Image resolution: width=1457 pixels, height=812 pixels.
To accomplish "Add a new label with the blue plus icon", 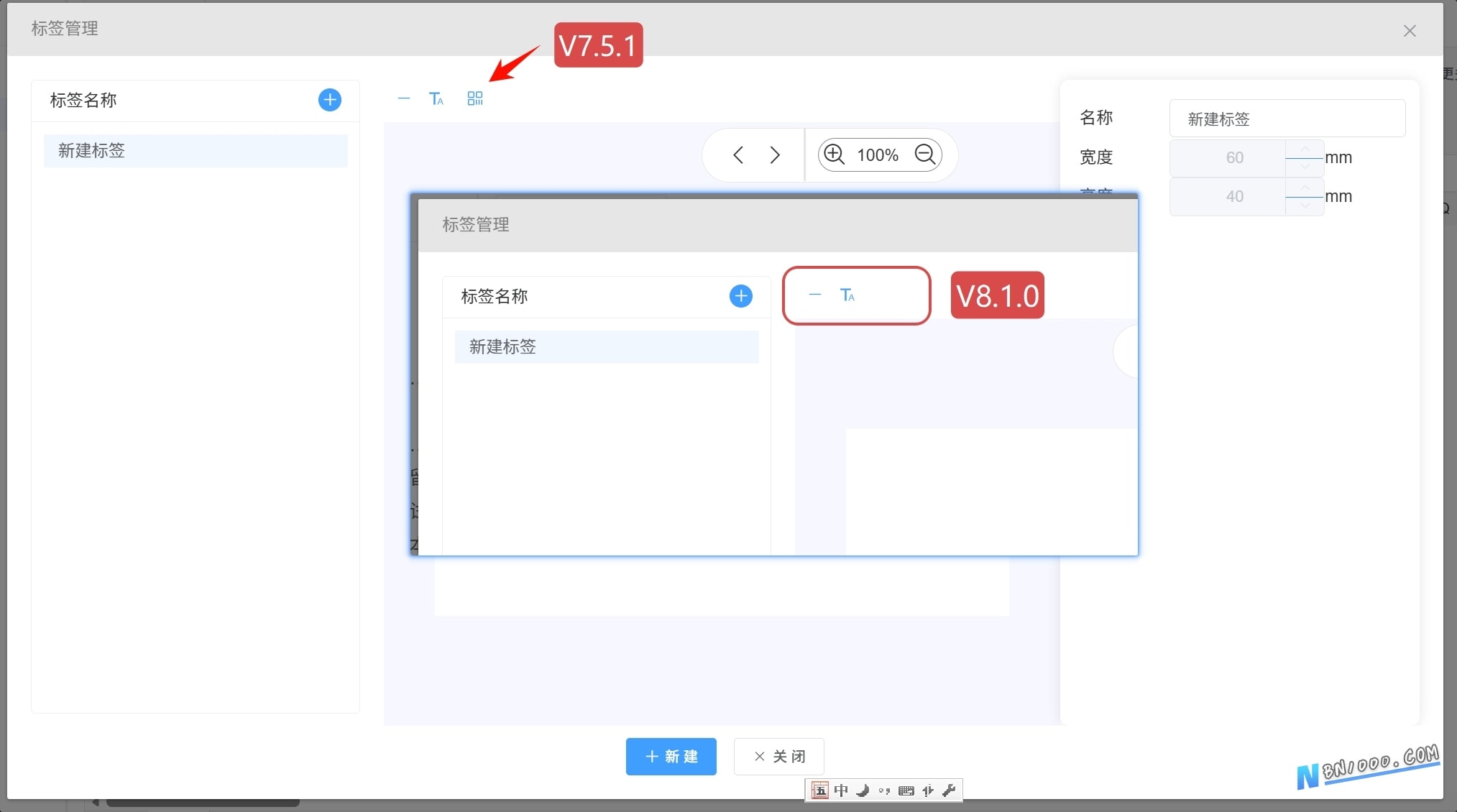I will pos(329,100).
